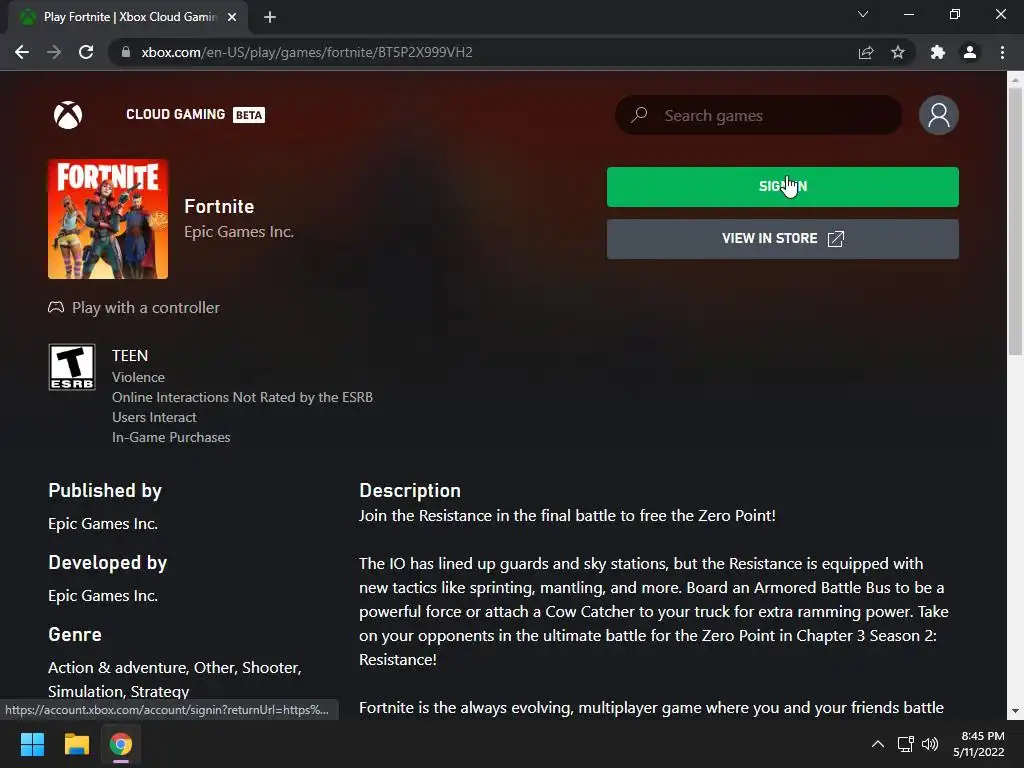Go back using browser back arrow
Screen dimensions: 1024x768
tap(22, 52)
